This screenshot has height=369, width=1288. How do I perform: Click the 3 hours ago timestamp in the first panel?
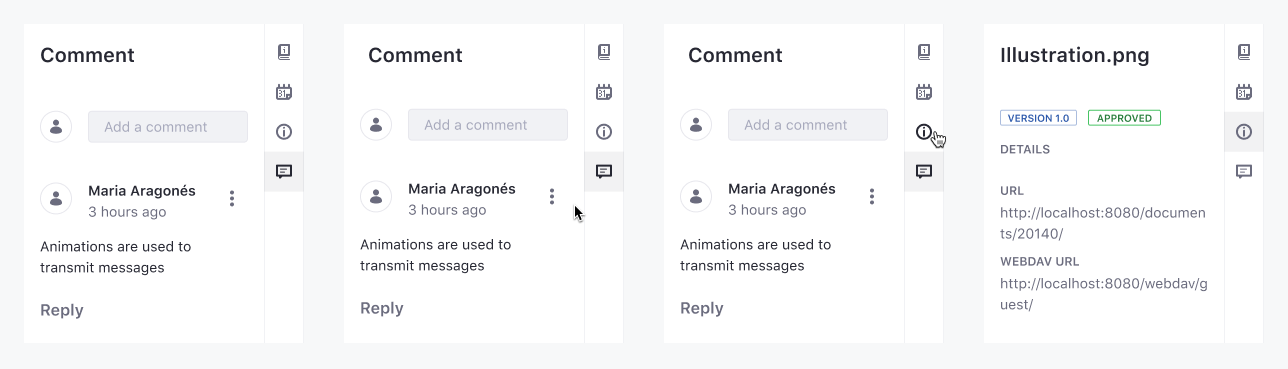pos(127,212)
